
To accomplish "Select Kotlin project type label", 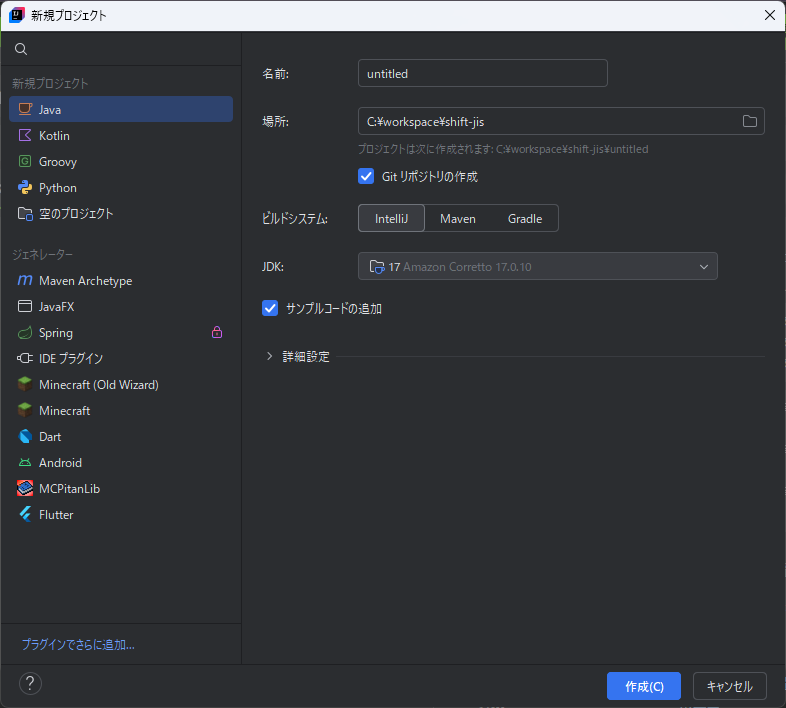I will pos(54,135).
